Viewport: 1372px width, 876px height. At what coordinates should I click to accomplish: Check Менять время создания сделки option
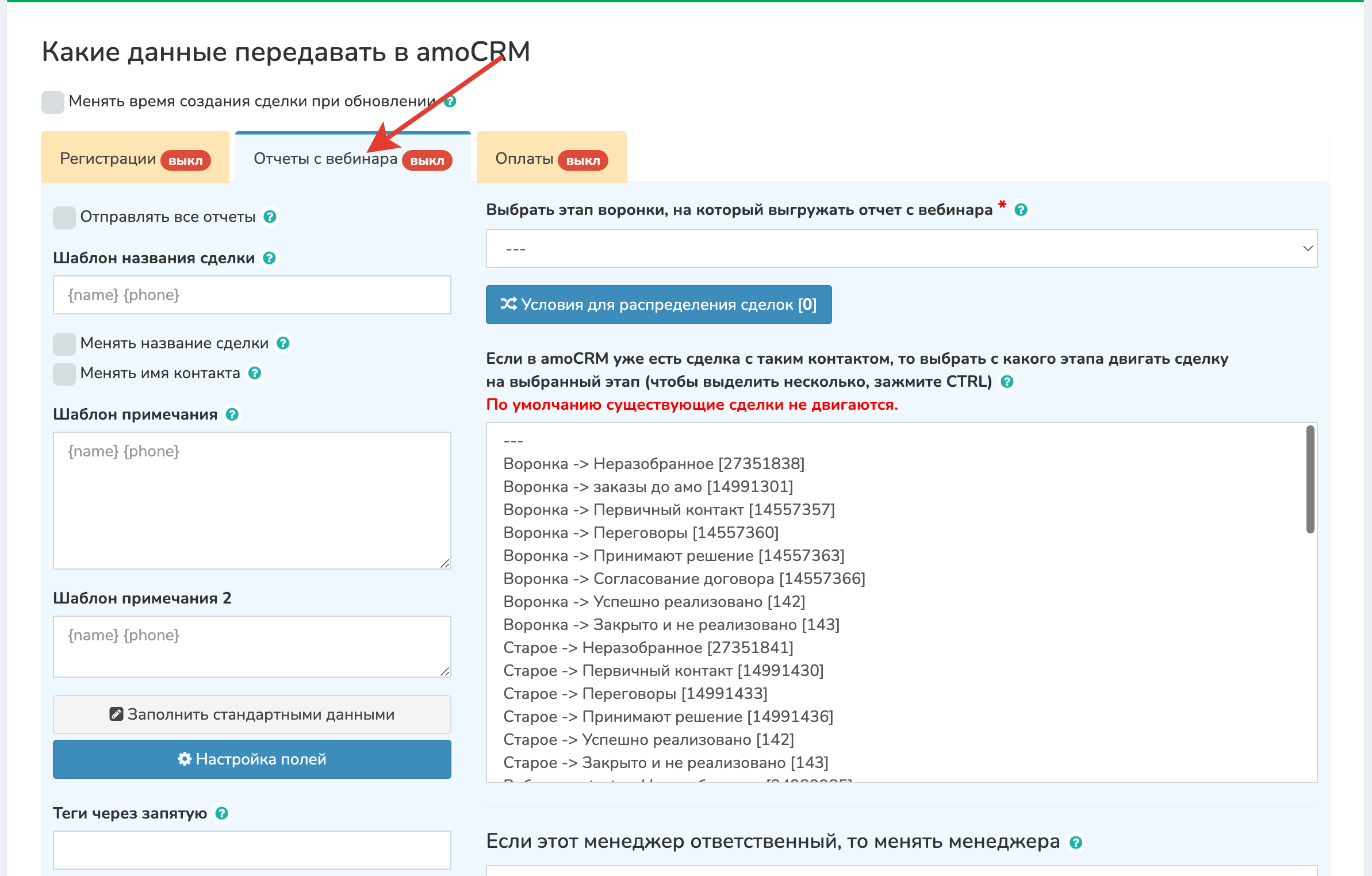(53, 102)
